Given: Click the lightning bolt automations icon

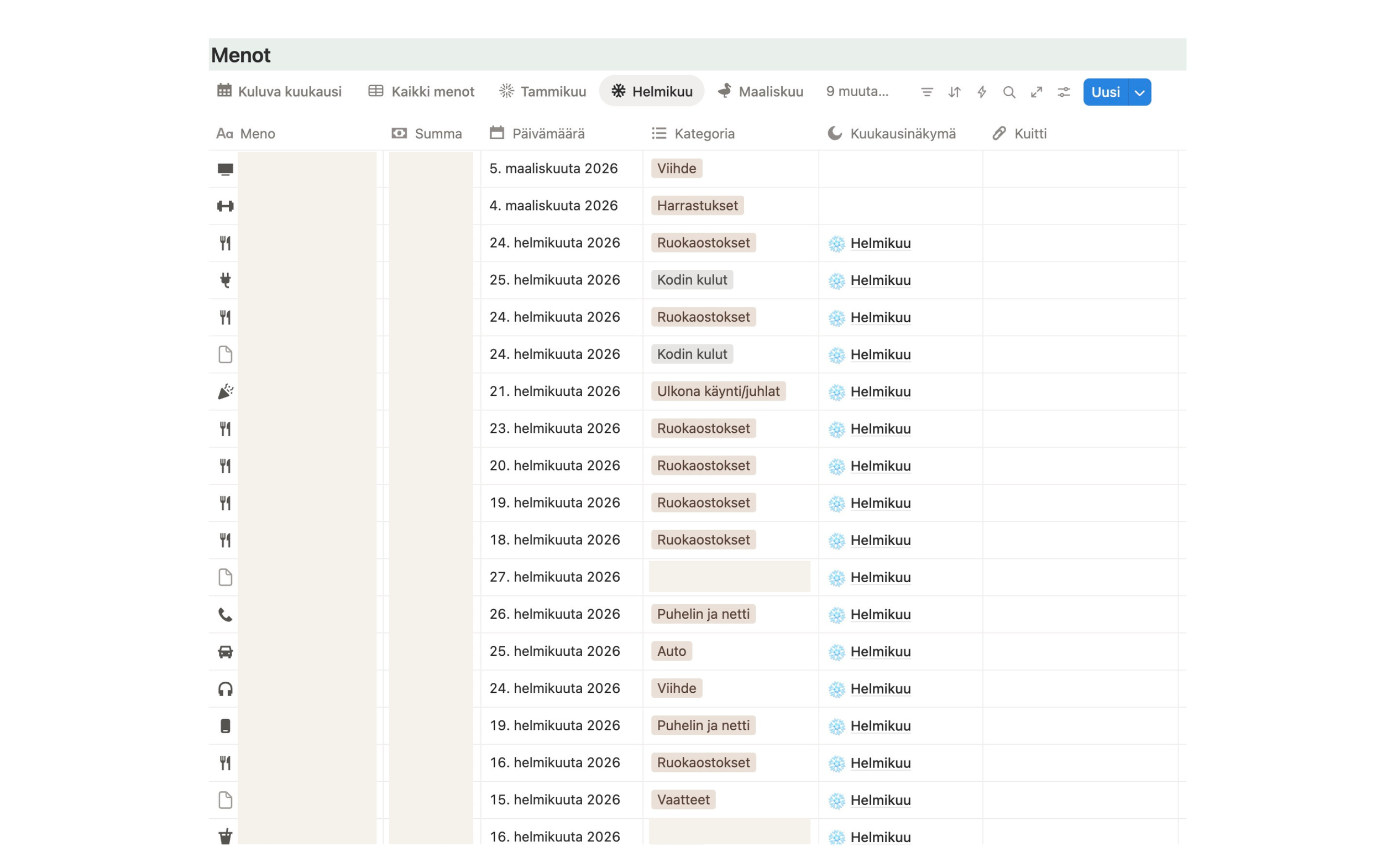Looking at the screenshot, I should click(x=982, y=92).
